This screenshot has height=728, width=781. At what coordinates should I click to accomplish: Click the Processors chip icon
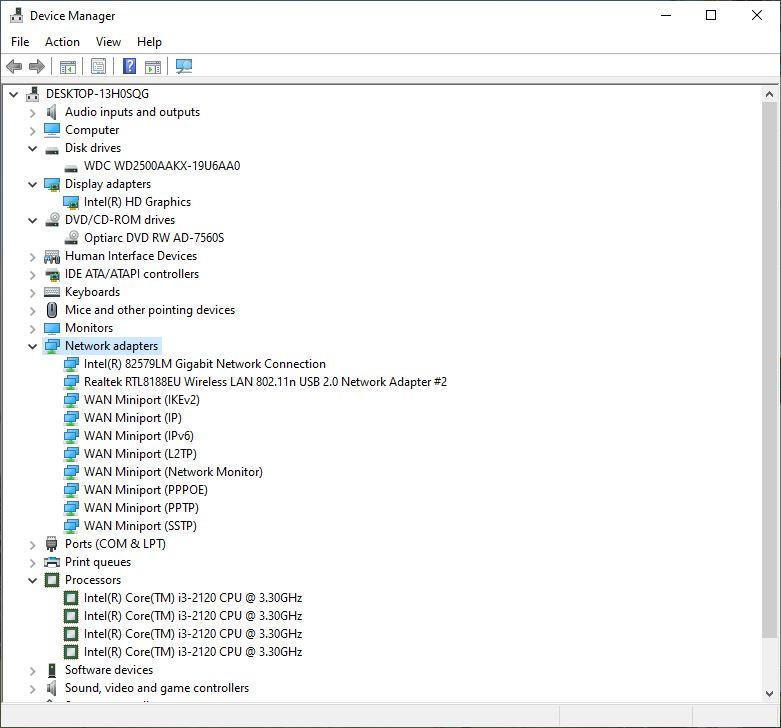(52, 580)
